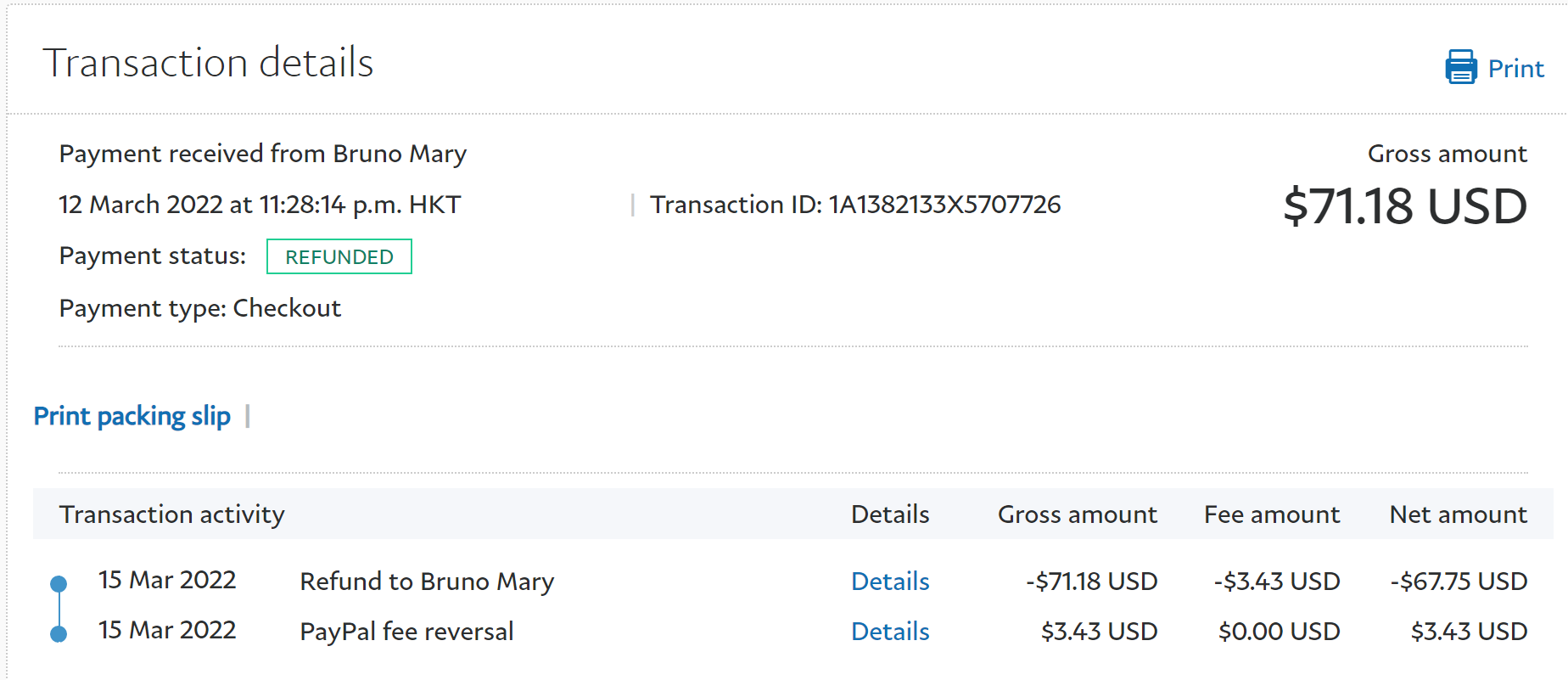This screenshot has width=1568, height=680.
Task: Select the PayPal fee reversal activity row
Action: (406, 632)
